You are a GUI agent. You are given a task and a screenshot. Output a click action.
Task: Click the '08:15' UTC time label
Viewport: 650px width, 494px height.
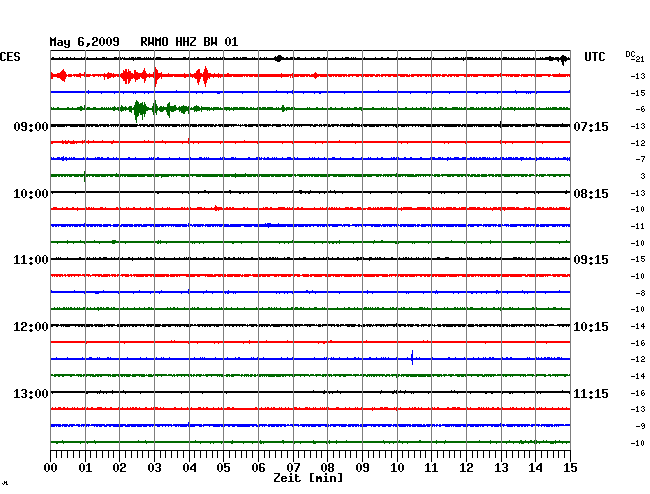[591, 194]
